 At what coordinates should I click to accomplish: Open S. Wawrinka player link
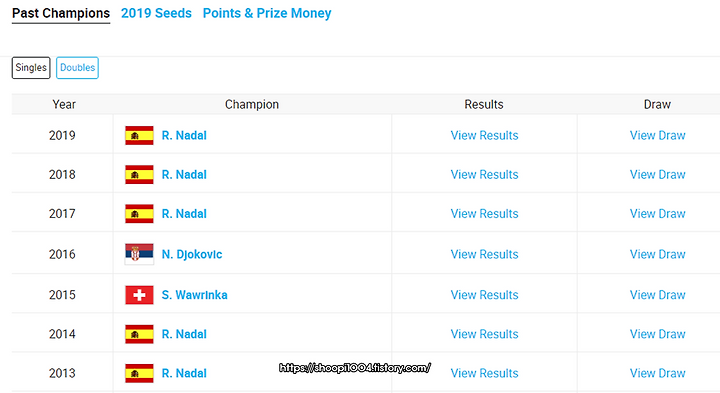click(x=194, y=295)
